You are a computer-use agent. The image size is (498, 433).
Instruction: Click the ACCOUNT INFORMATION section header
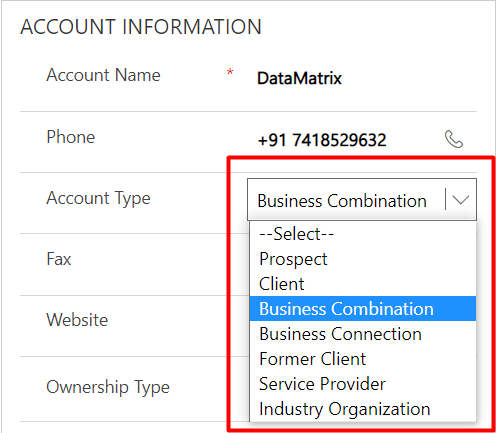[141, 27]
